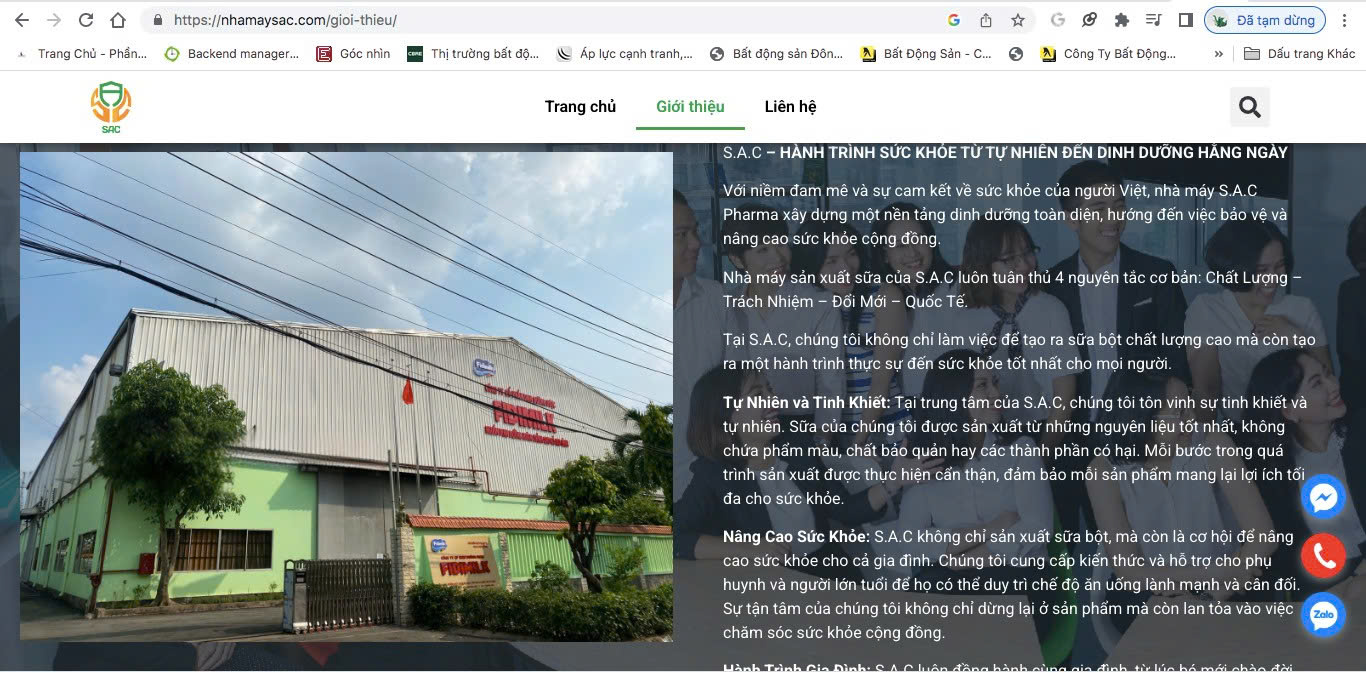View site security lock information
Screen dimensions: 1366x673
click(x=158, y=20)
